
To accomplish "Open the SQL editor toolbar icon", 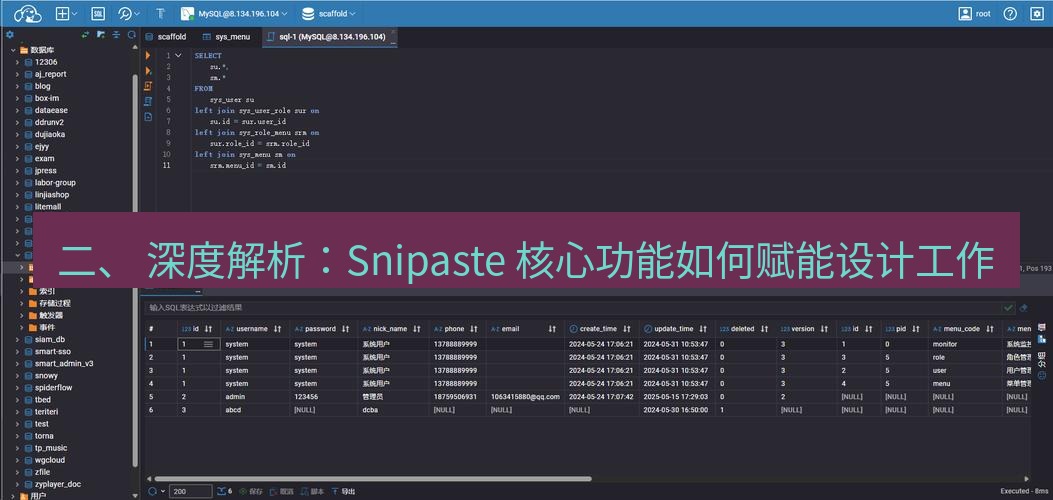I will [97, 13].
